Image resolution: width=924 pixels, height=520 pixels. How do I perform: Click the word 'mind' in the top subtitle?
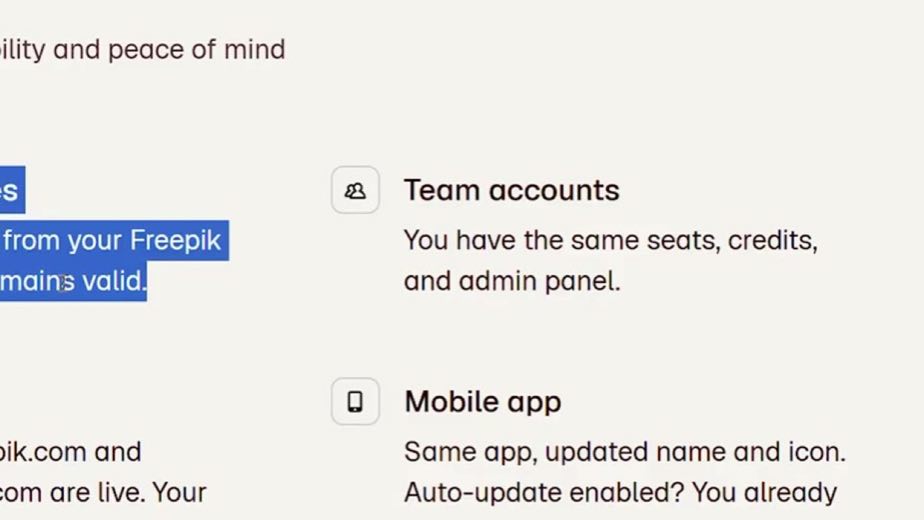click(x=255, y=50)
